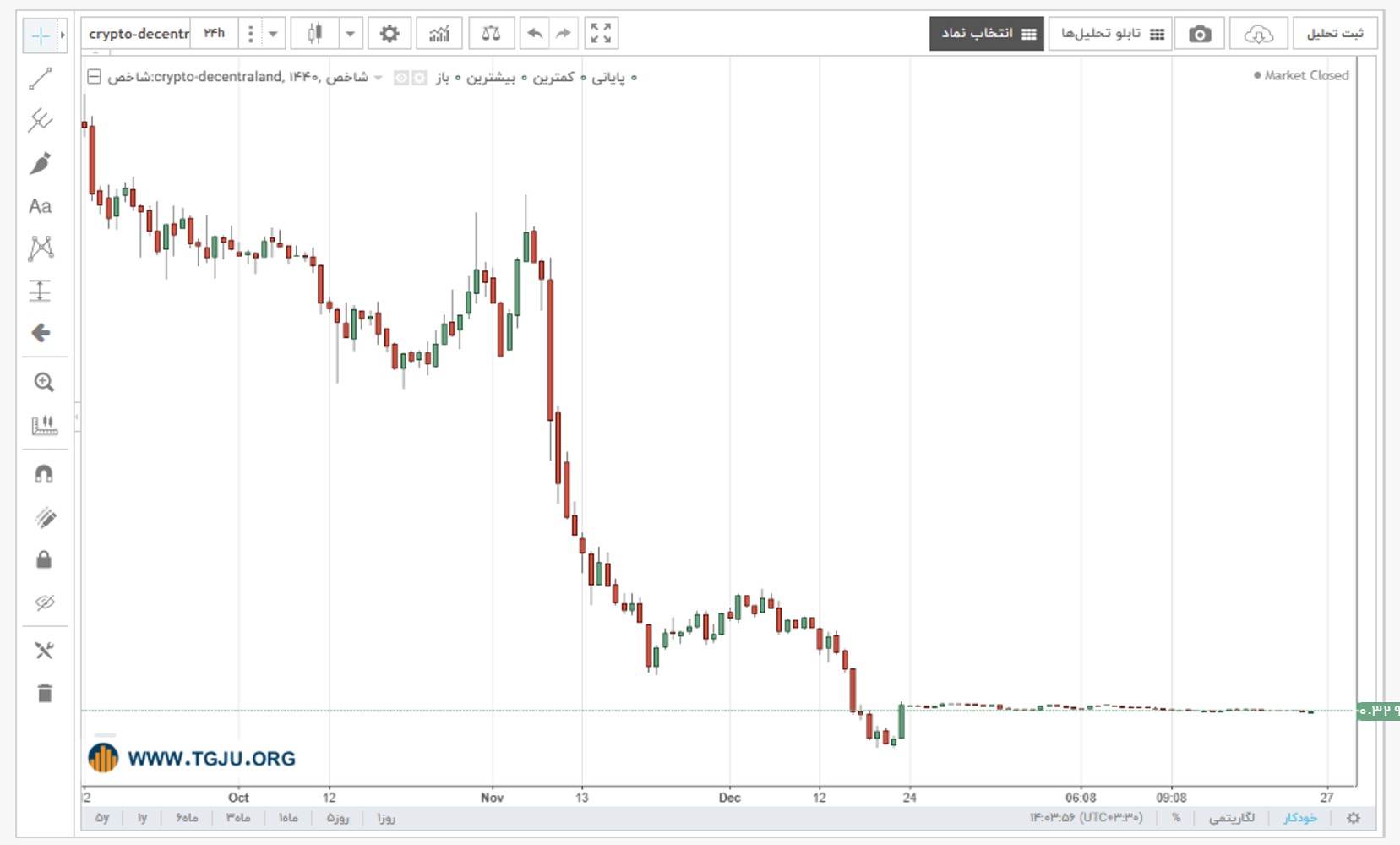Toggle auto scale خودکار
This screenshot has width=1400, height=845.
[x=1300, y=818]
